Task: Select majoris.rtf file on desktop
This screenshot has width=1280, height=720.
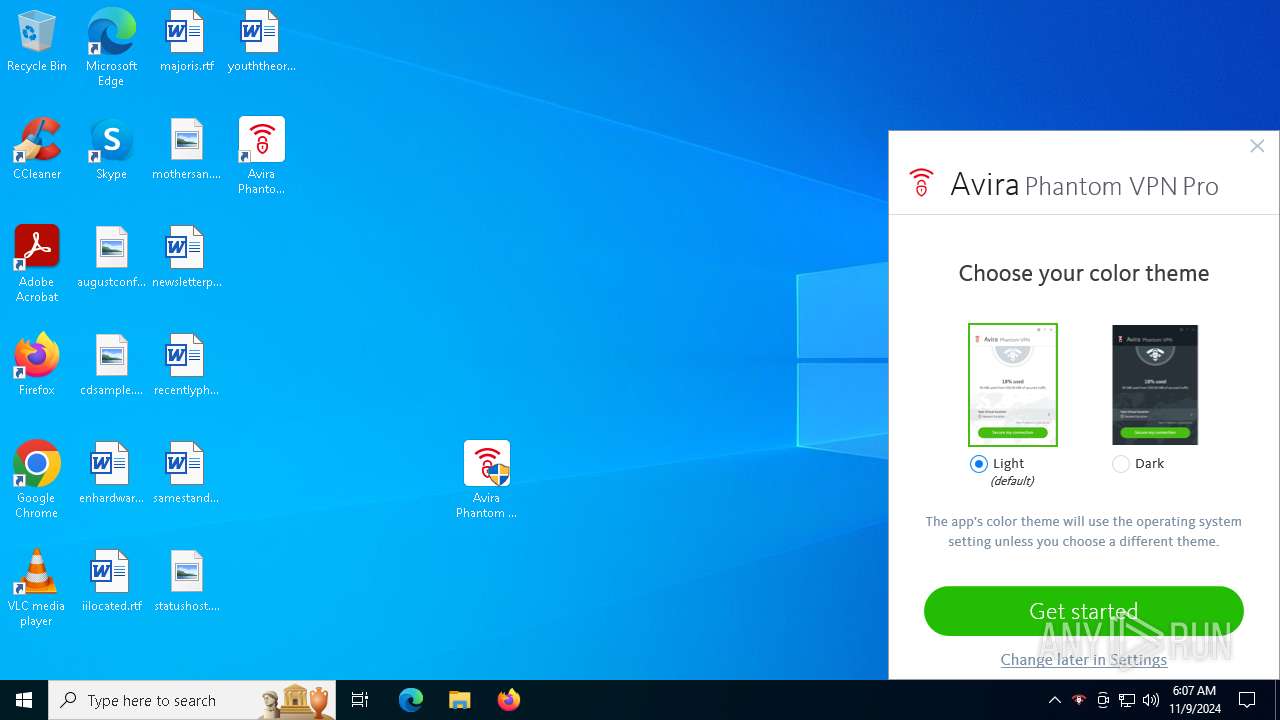Action: 186,42
